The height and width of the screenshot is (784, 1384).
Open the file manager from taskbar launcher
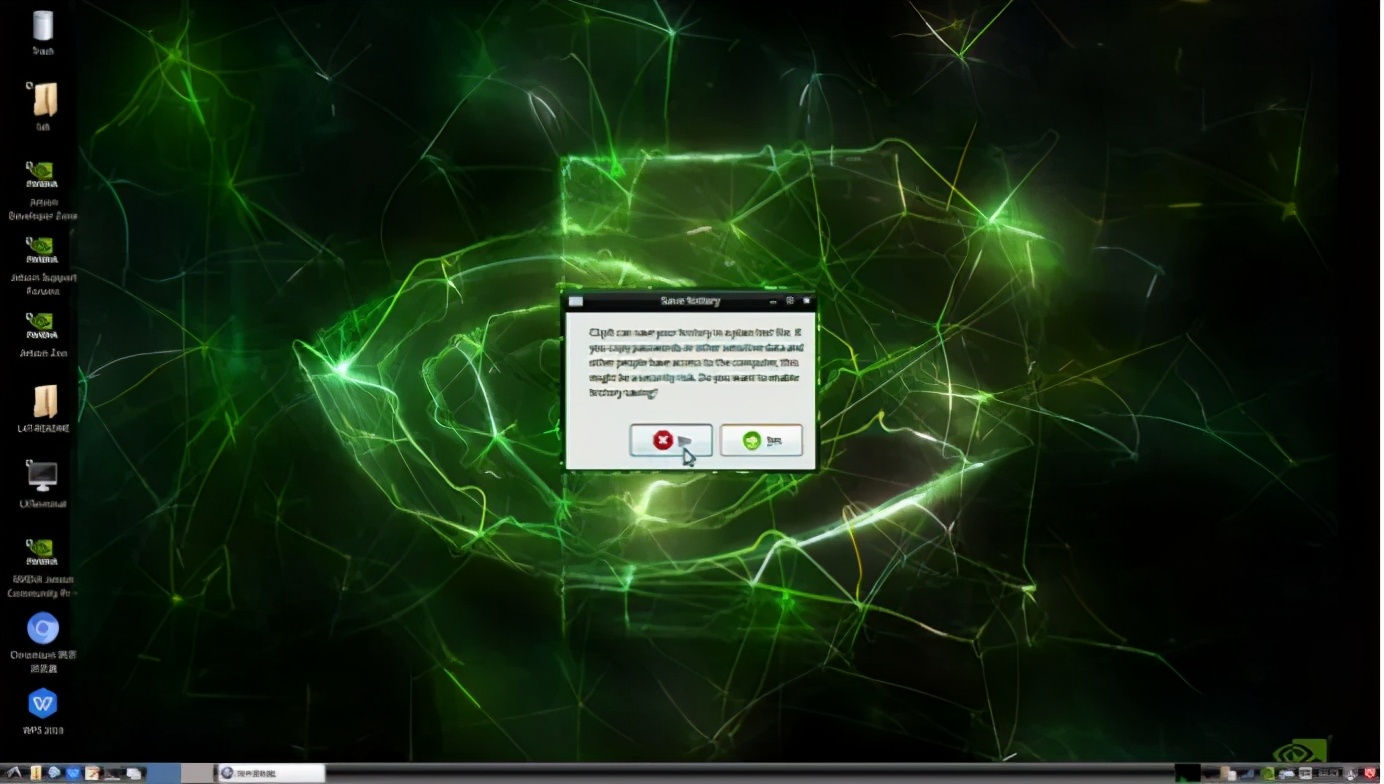point(36,773)
